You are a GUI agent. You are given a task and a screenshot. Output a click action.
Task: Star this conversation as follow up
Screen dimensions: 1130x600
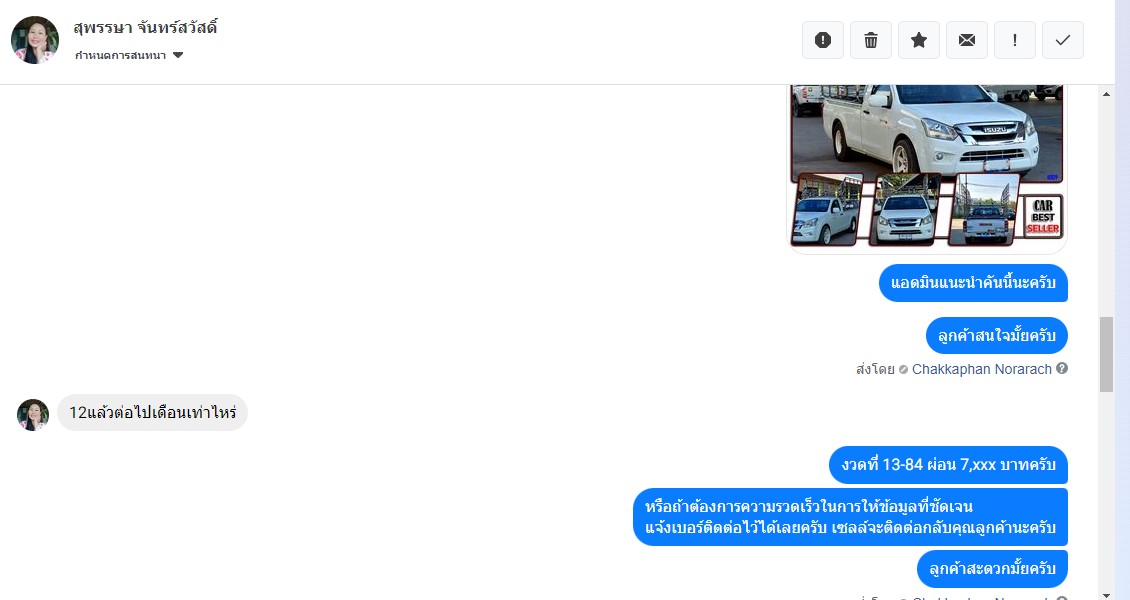[x=919, y=40]
